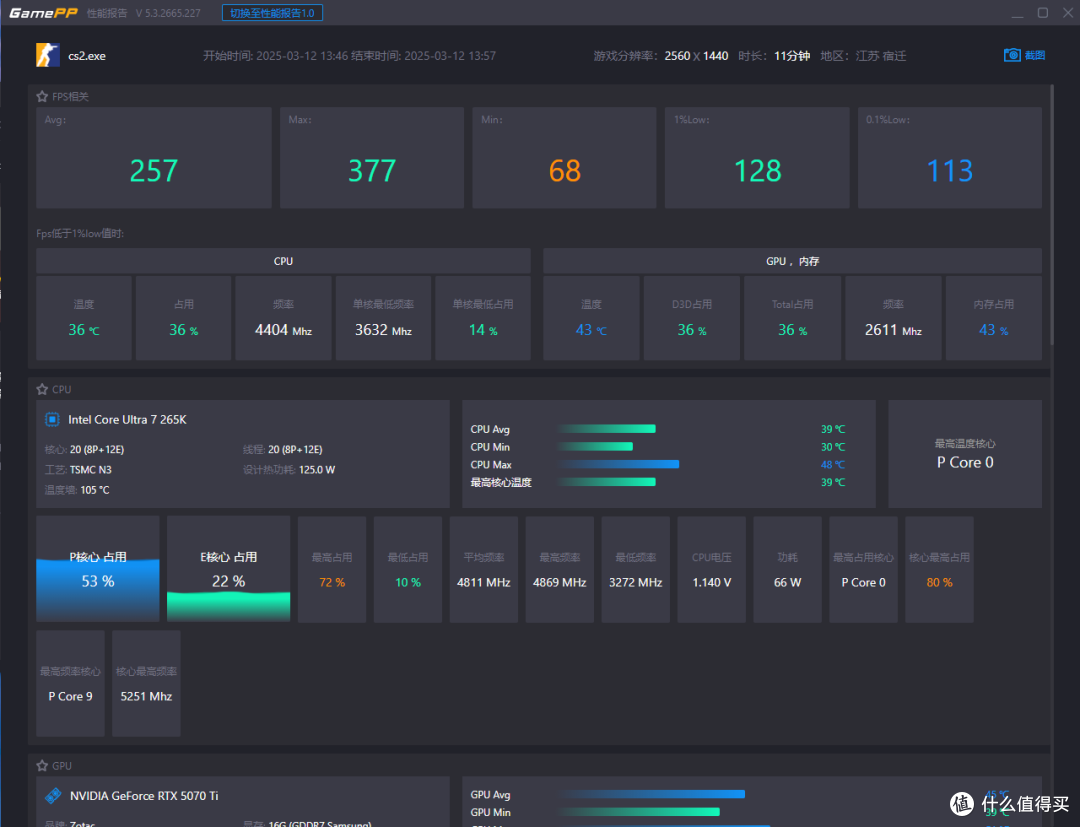Viewport: 1080px width, 827px height.
Task: Click the 1.140 V CPU voltage
Action: [x=712, y=583]
